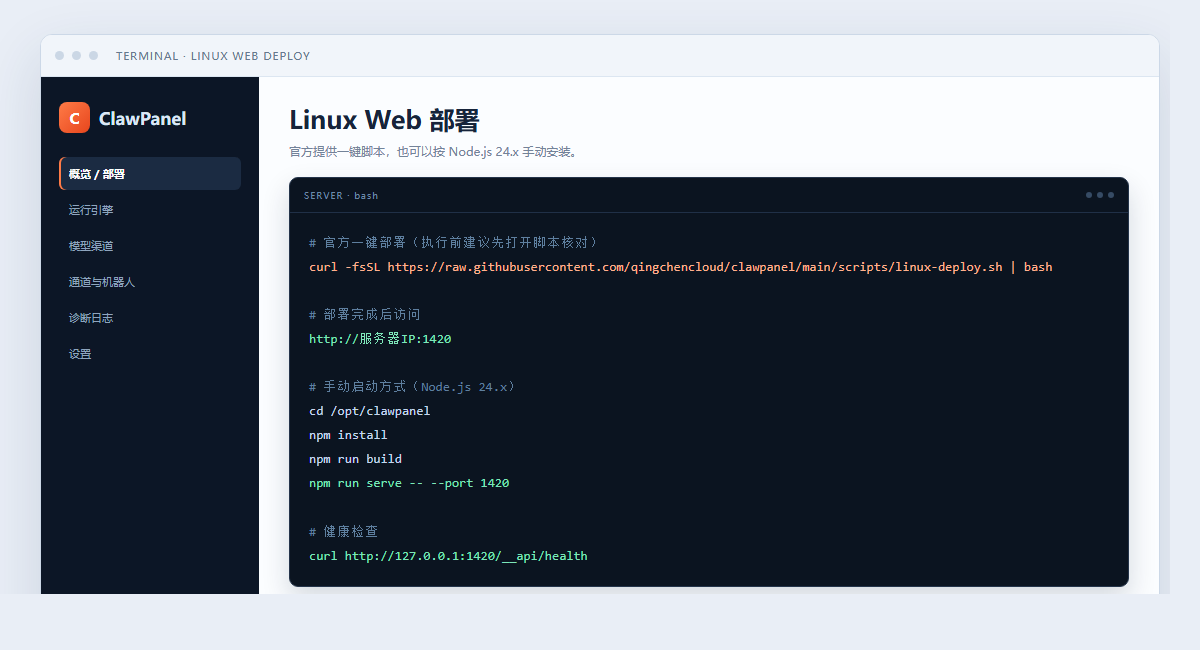Click the 官方提供一键脚本 subtitle text
The height and width of the screenshot is (650, 1200).
433,152
